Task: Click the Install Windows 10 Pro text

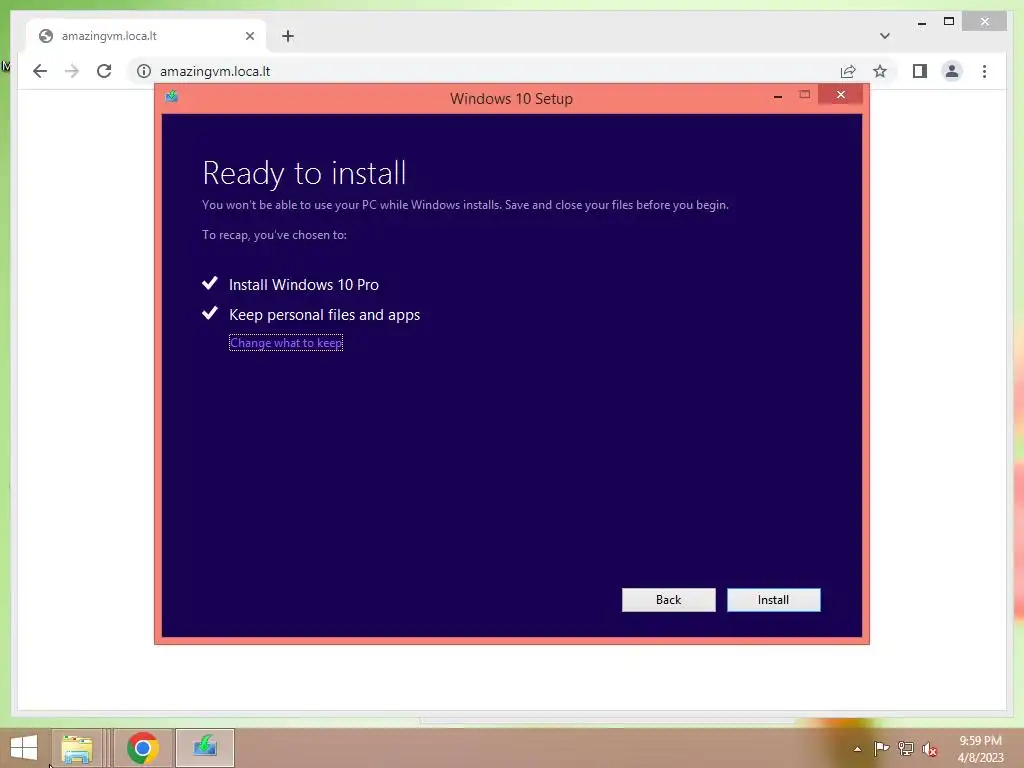Action: pyautogui.click(x=304, y=285)
